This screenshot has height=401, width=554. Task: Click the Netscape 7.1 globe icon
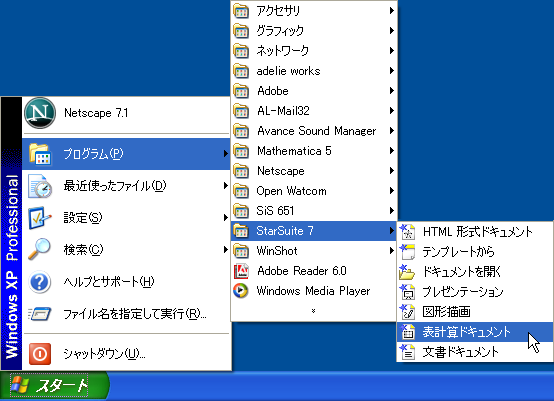click(40, 113)
